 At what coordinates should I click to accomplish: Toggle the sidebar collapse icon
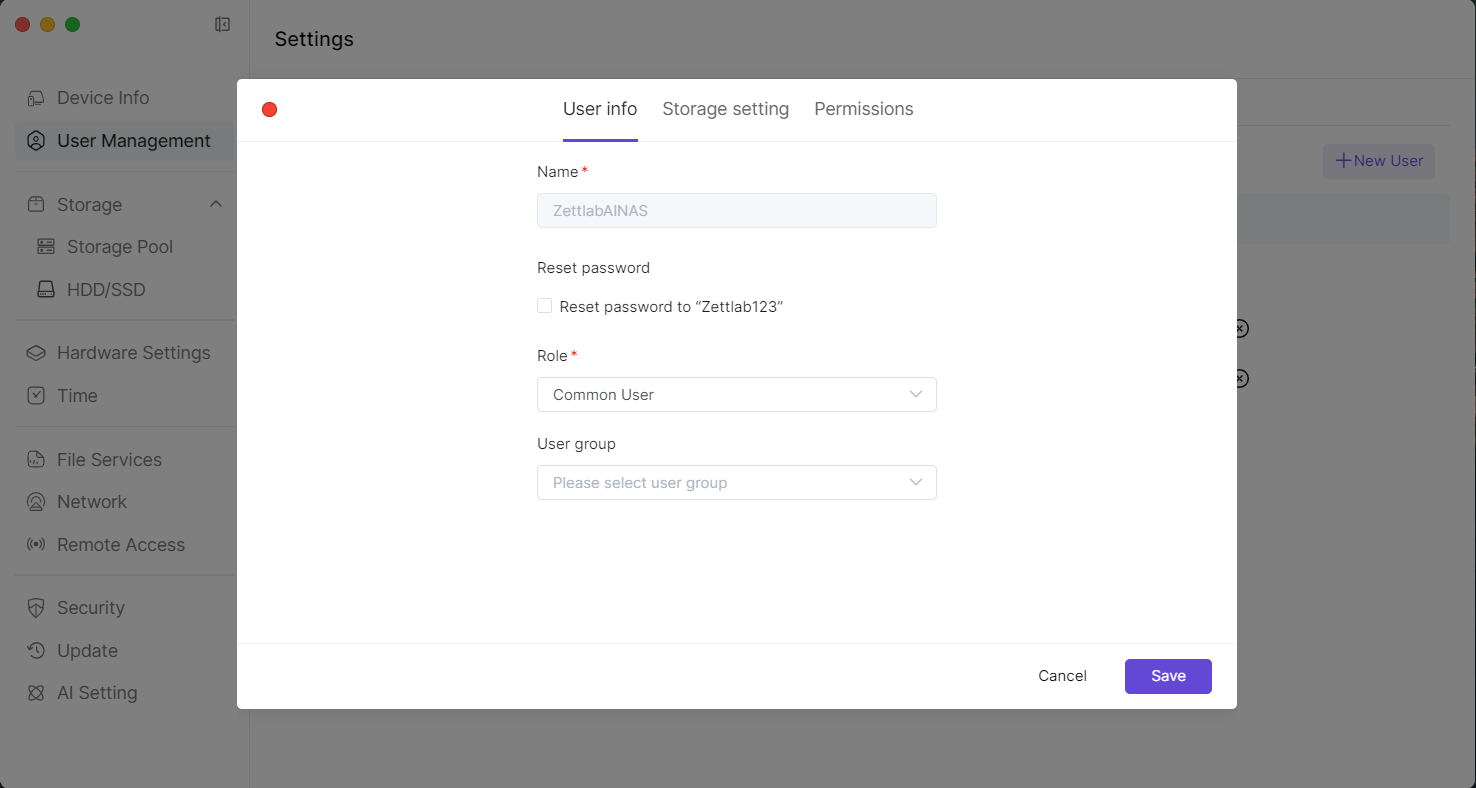coord(223,24)
